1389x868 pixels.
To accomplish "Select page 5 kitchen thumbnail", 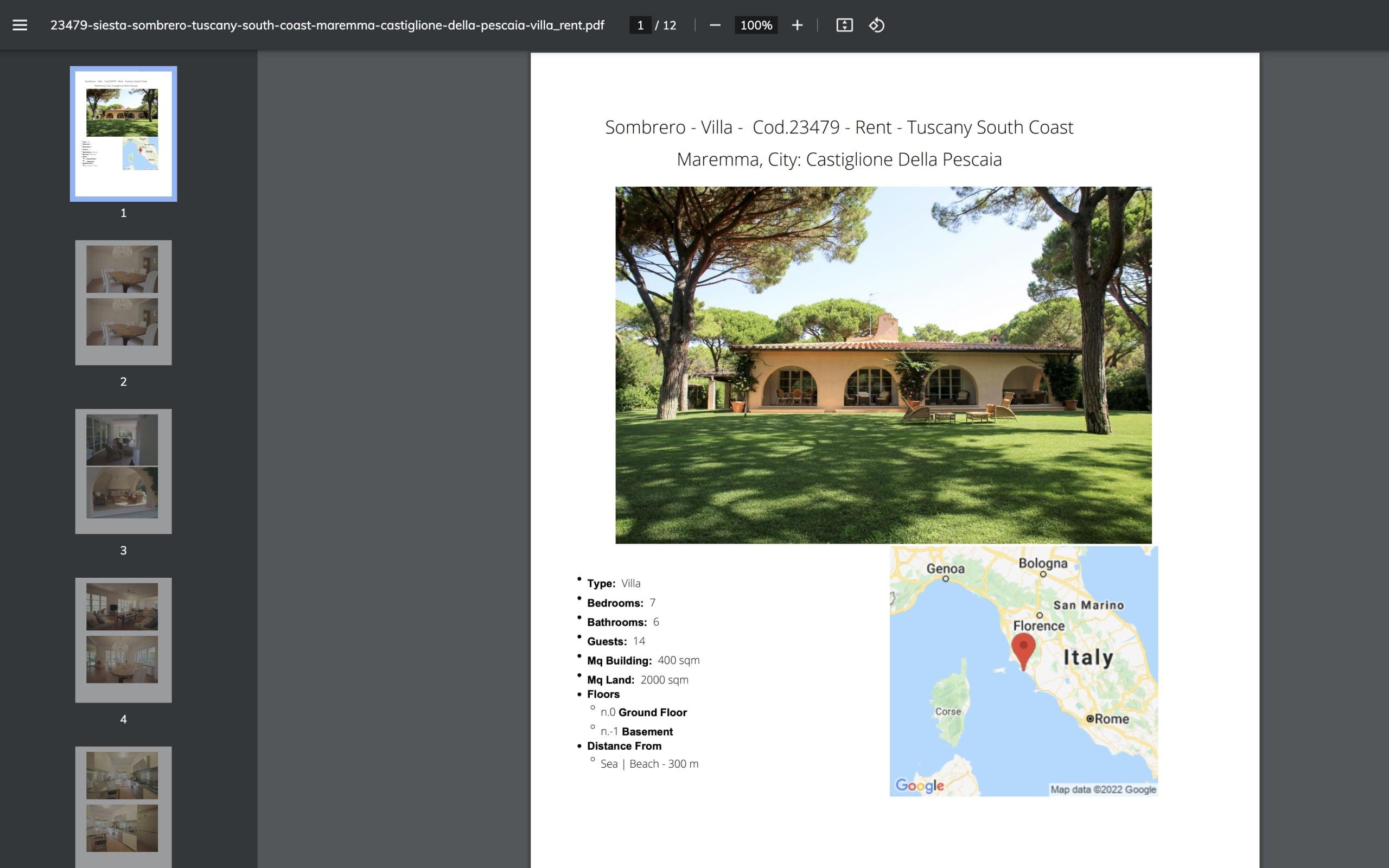I will (x=123, y=803).
